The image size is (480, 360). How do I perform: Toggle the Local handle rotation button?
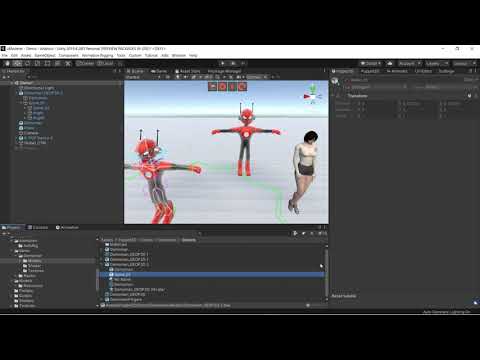tap(105, 63)
